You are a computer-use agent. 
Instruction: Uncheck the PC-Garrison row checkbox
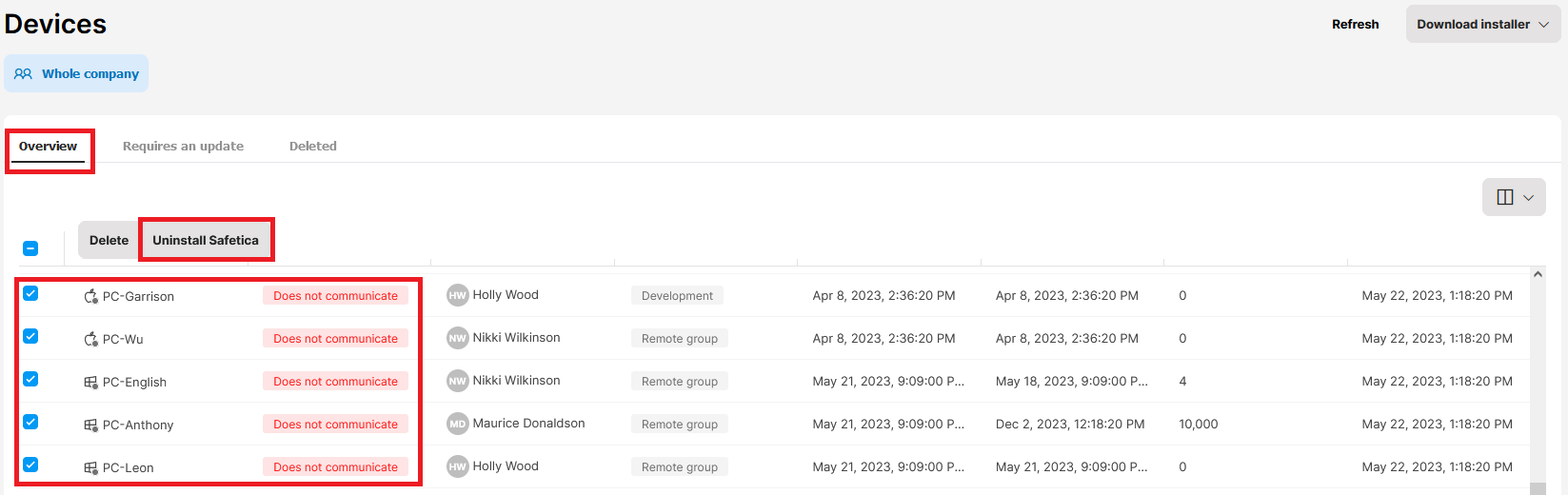point(30,293)
